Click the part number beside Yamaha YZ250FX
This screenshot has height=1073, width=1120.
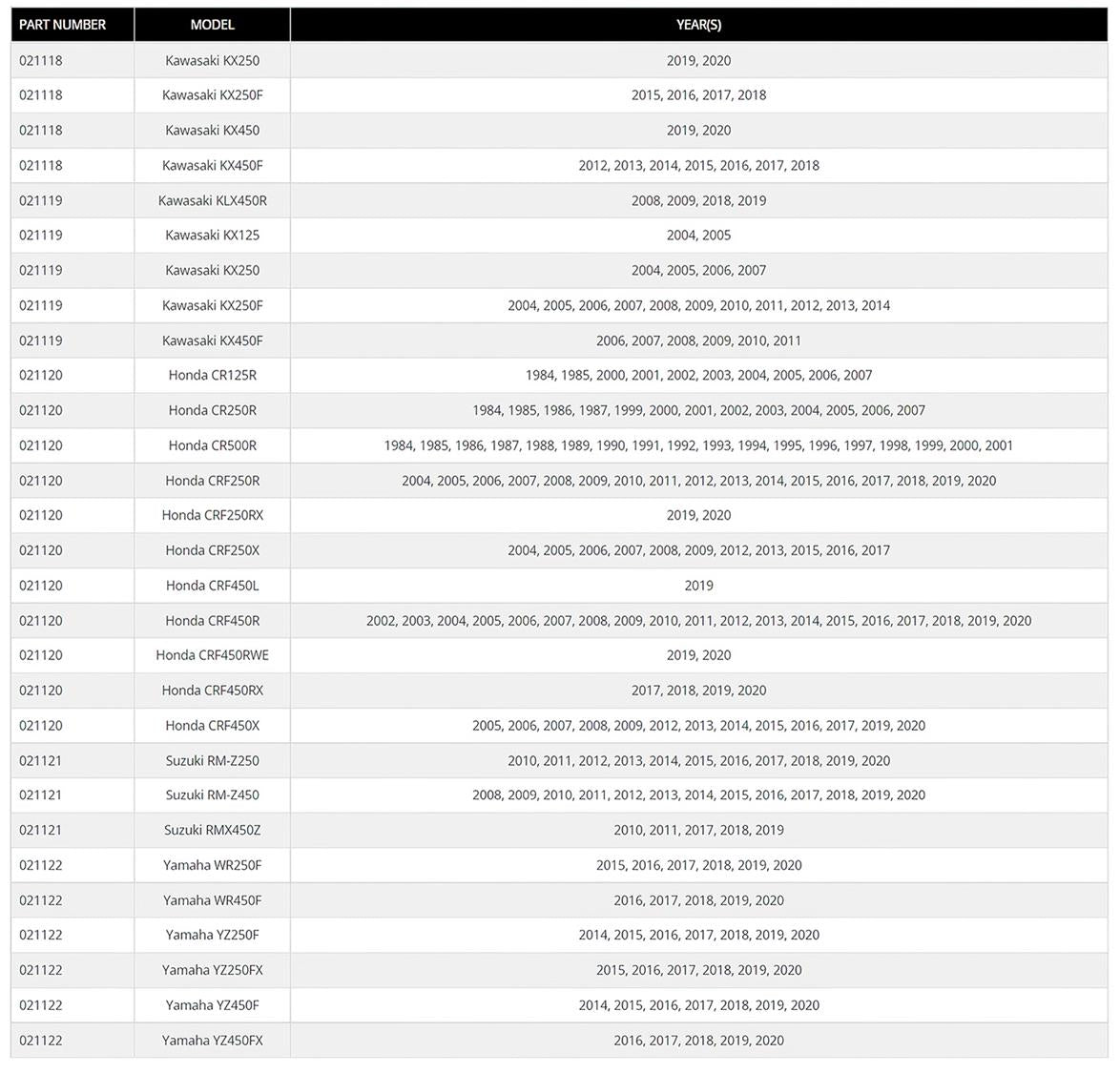click(41, 971)
